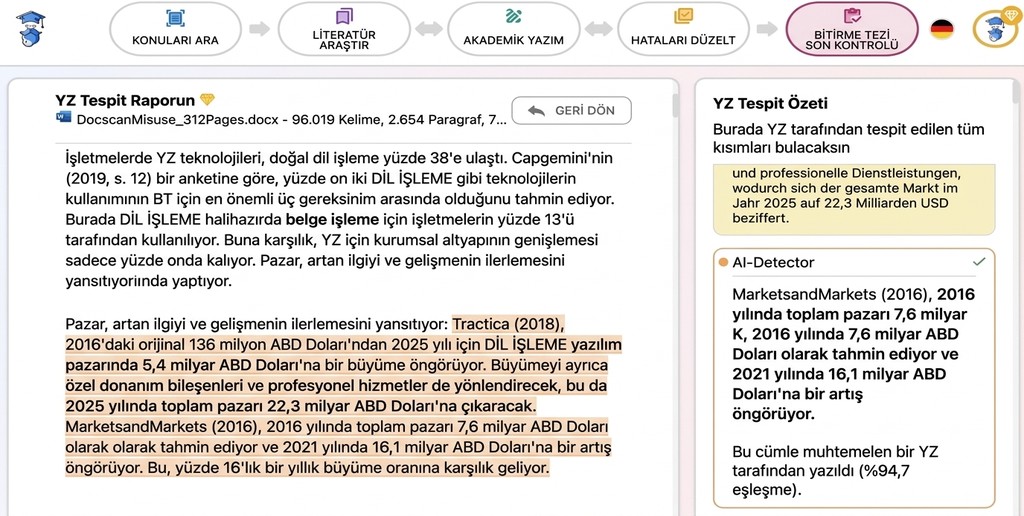Open the KONULARI ARA step

[x=175, y=29]
